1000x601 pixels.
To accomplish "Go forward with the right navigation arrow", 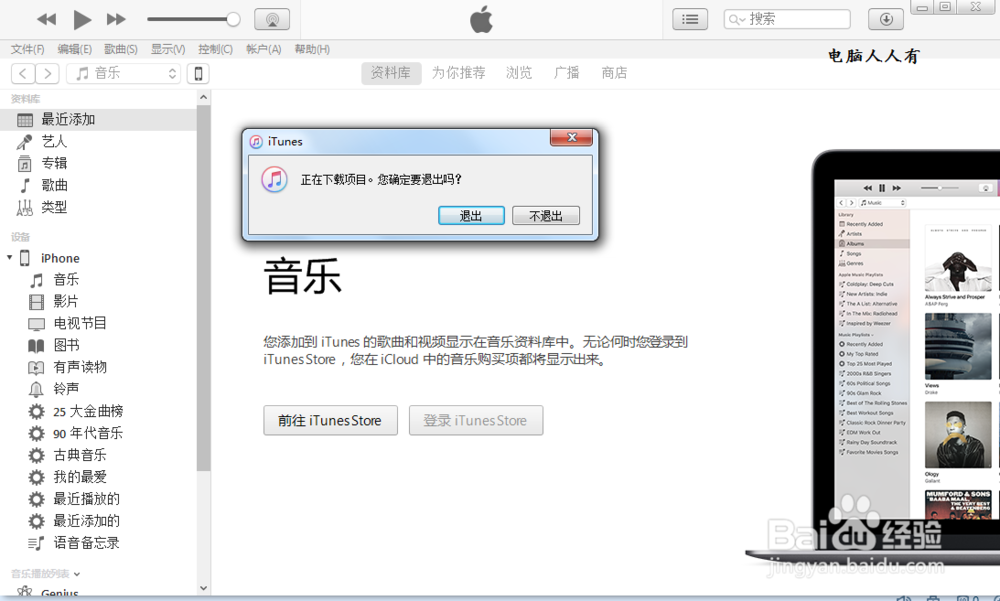I will [x=47, y=73].
